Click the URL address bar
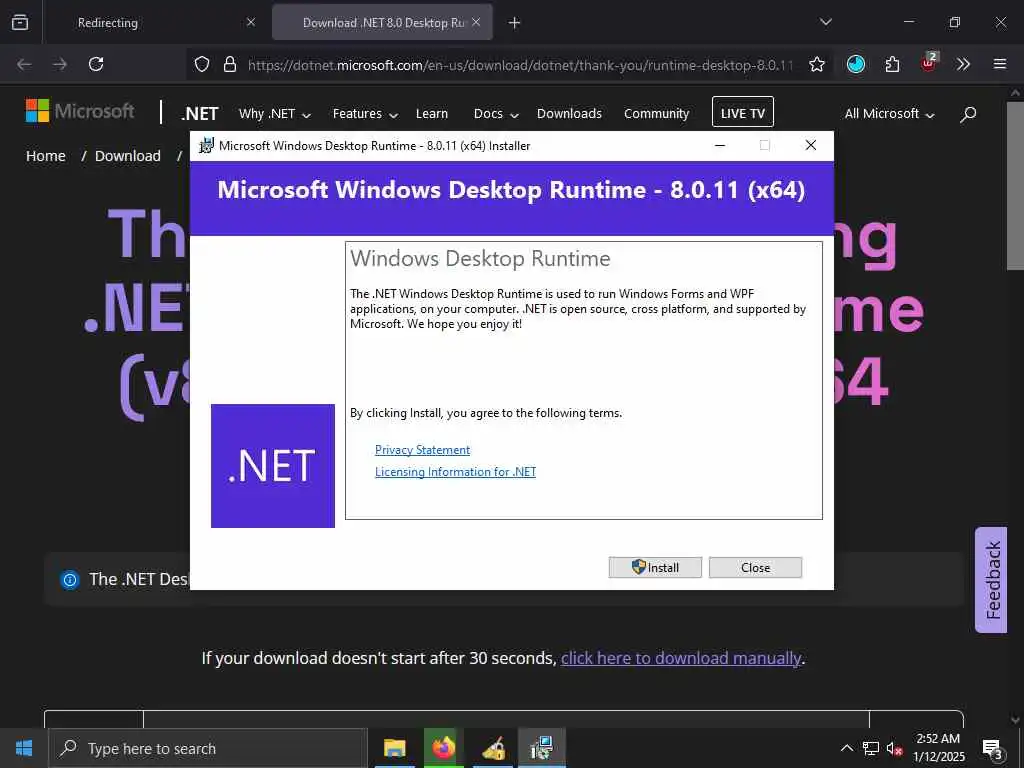 click(x=520, y=65)
